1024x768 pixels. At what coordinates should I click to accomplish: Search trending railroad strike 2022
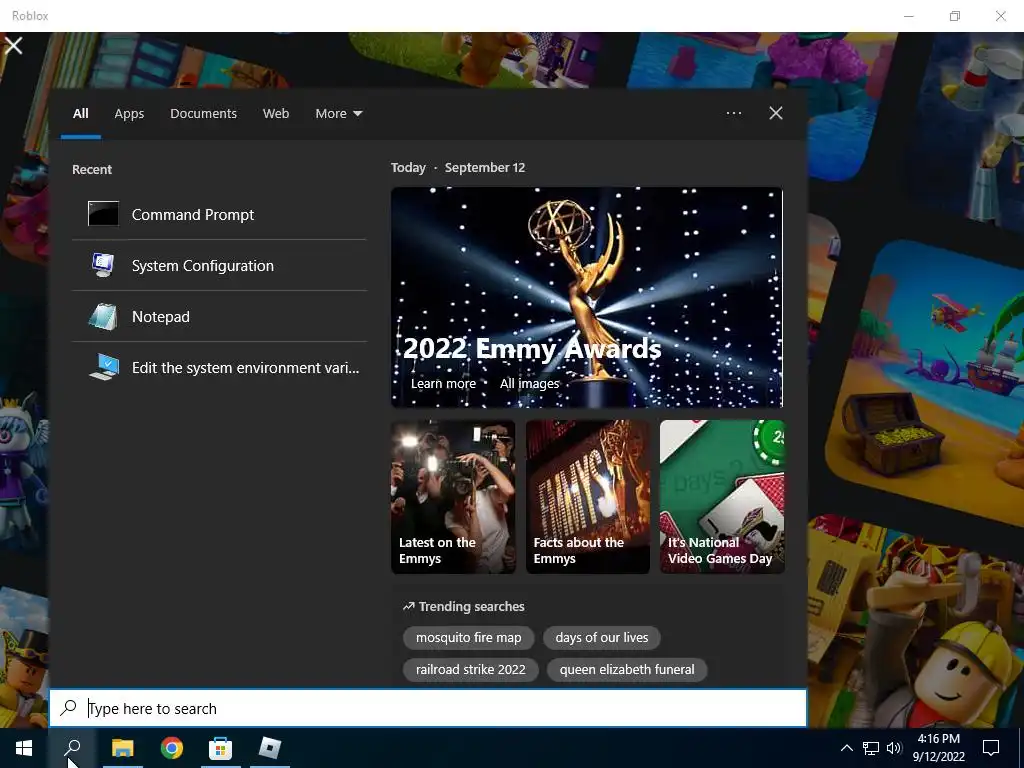pos(470,669)
